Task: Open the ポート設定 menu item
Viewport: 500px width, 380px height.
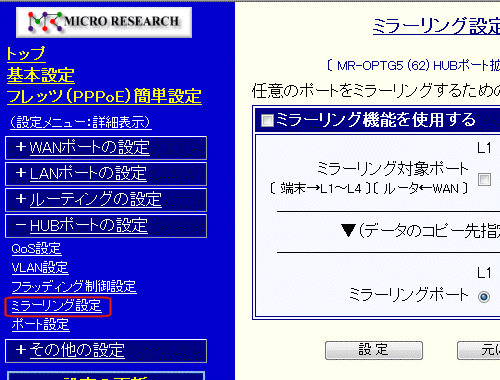Action: click(x=40, y=324)
